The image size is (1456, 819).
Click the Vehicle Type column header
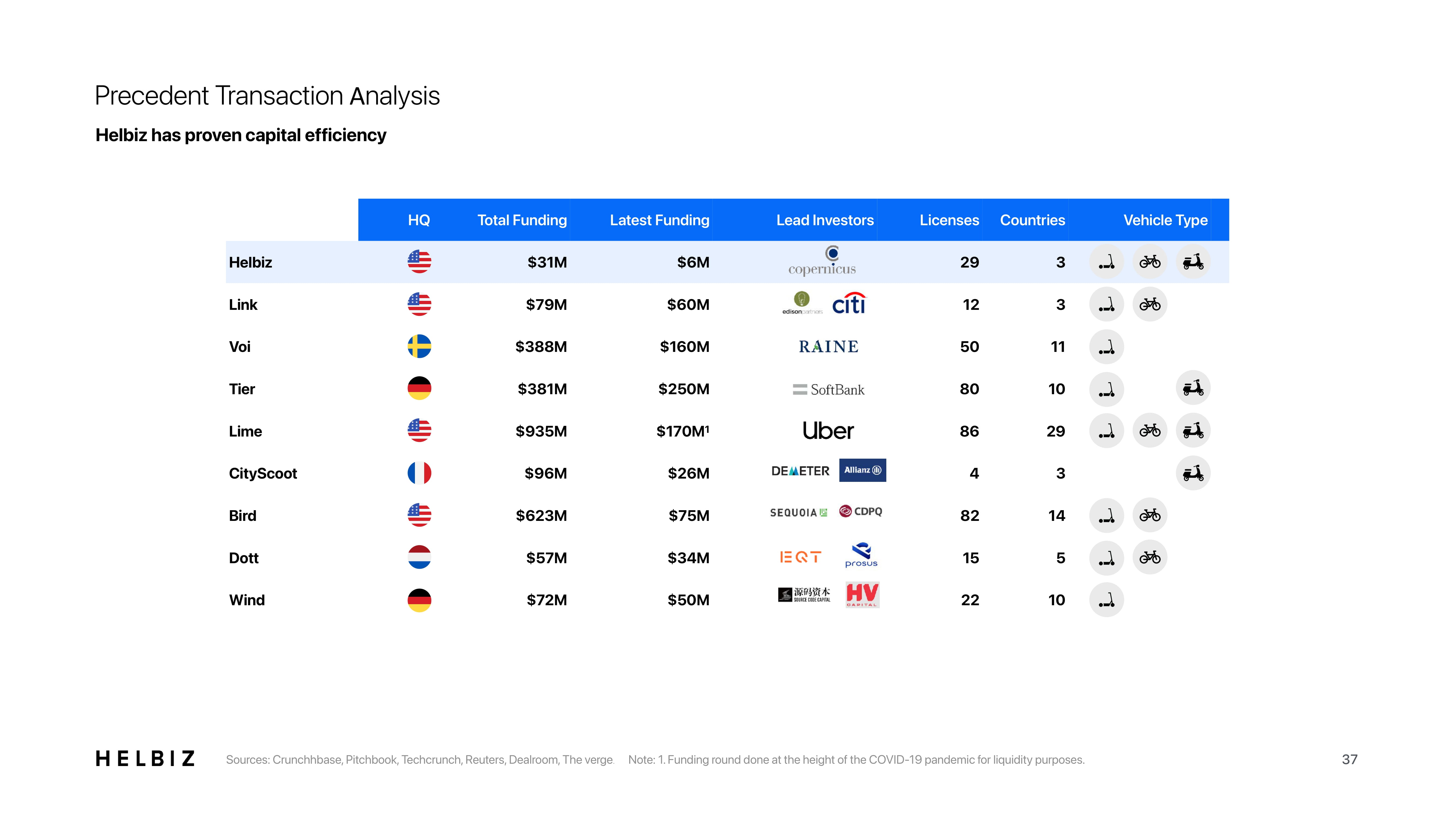(1165, 220)
